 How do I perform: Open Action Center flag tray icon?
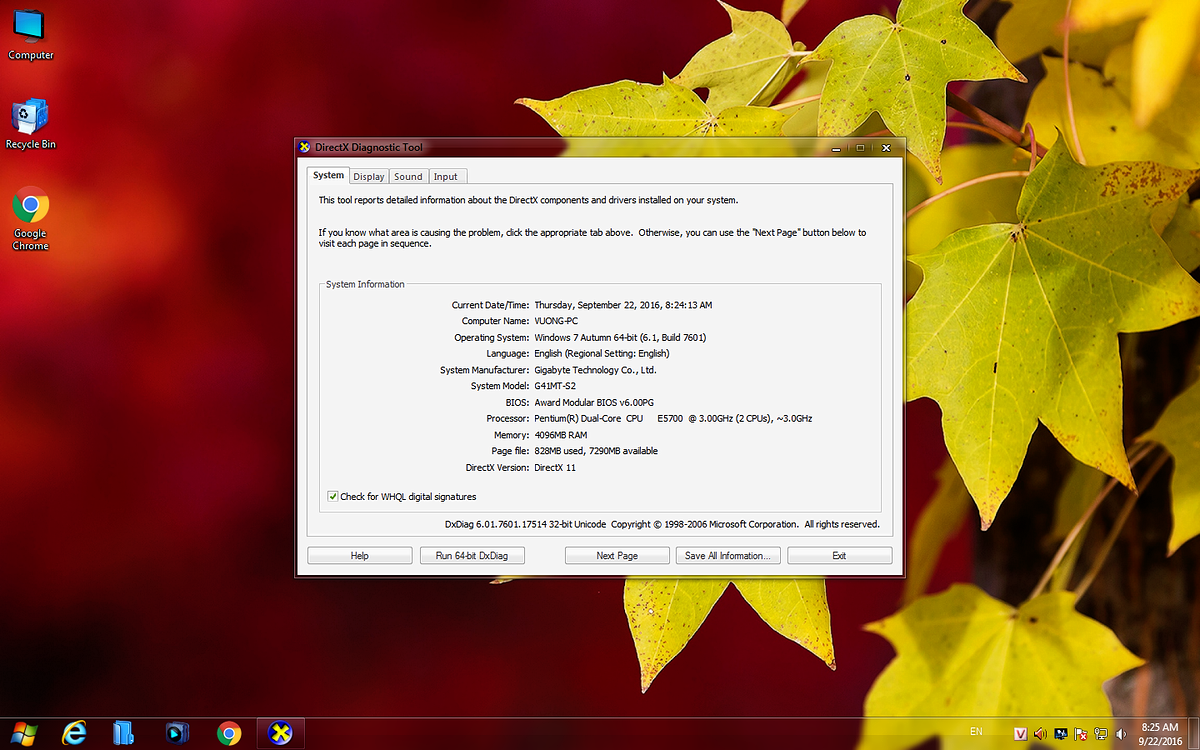click(1081, 734)
